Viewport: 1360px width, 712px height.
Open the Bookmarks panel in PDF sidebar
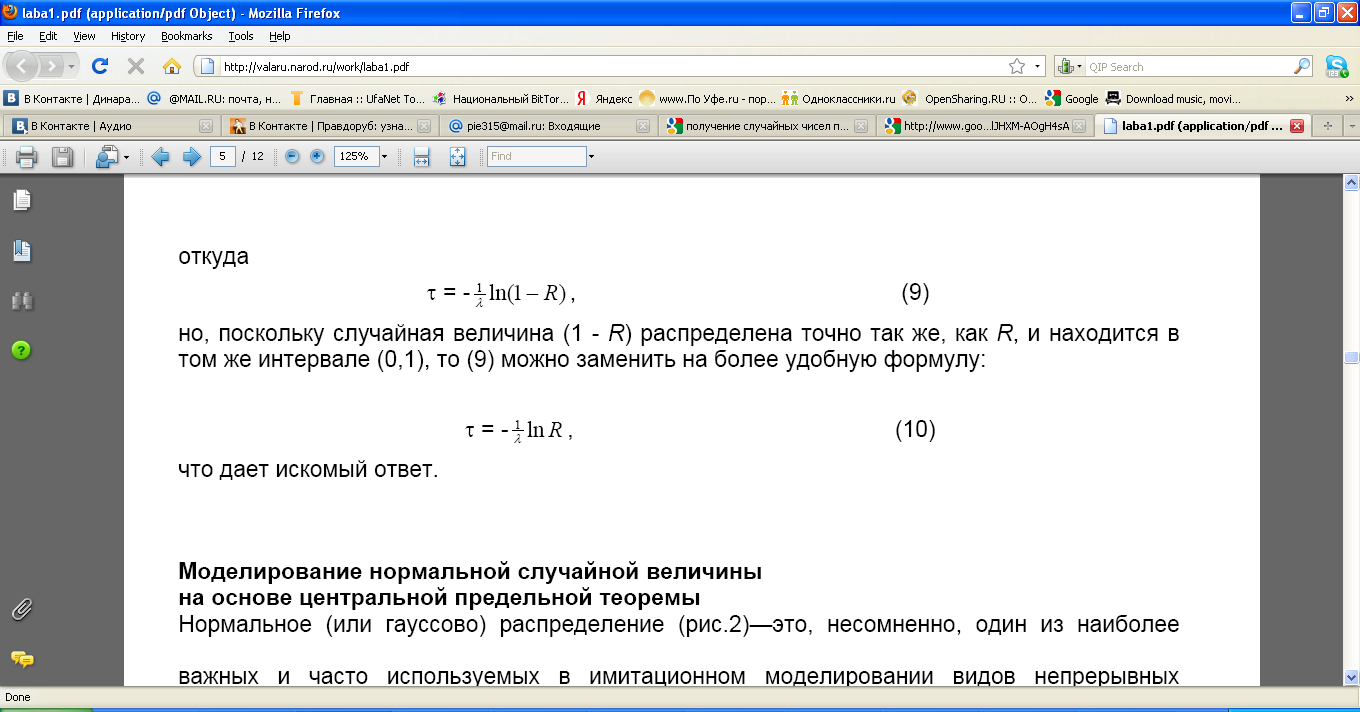[x=21, y=250]
